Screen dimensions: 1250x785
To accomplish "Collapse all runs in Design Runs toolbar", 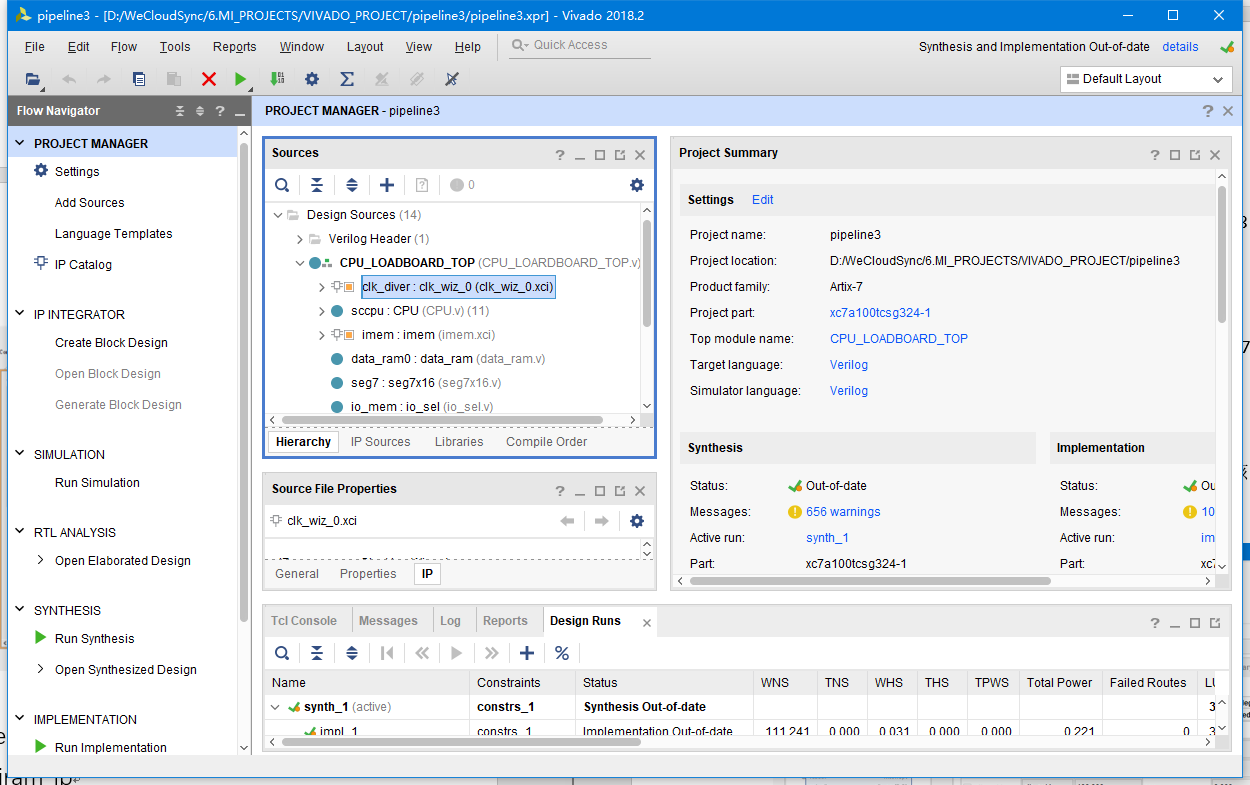I will [317, 653].
